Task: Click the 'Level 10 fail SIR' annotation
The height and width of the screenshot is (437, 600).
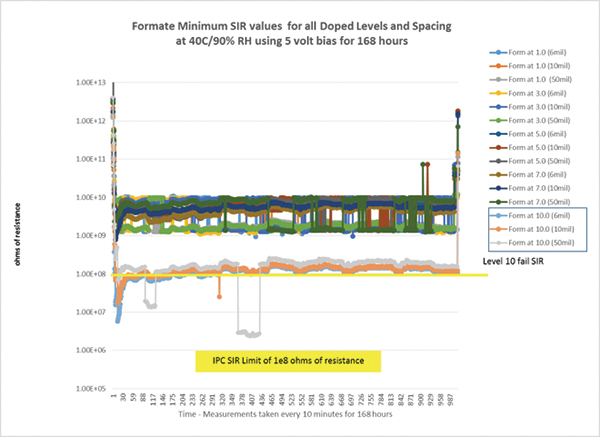Action: [513, 261]
